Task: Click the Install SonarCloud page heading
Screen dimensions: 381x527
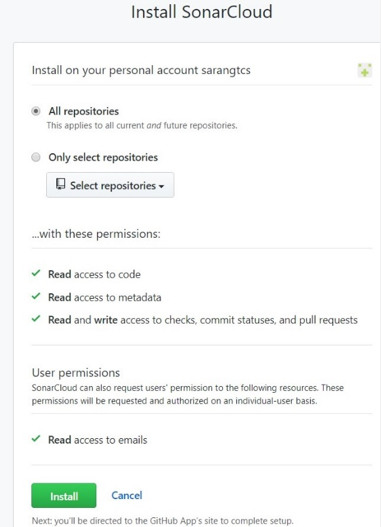Action: (202, 12)
